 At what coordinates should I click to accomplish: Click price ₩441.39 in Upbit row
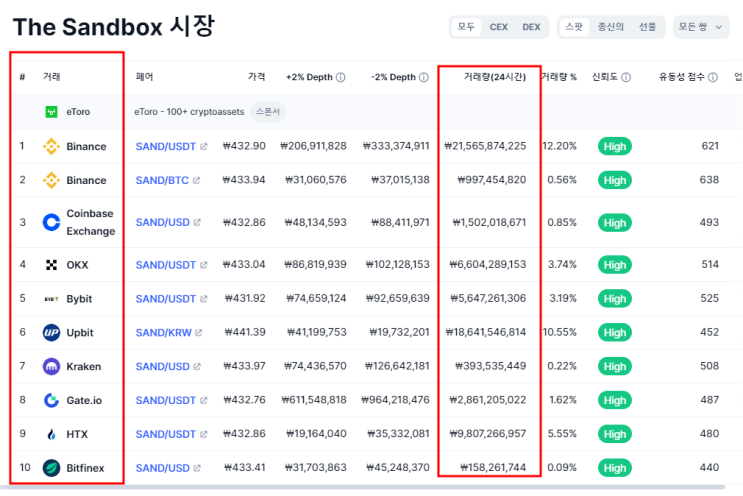[x=245, y=332]
